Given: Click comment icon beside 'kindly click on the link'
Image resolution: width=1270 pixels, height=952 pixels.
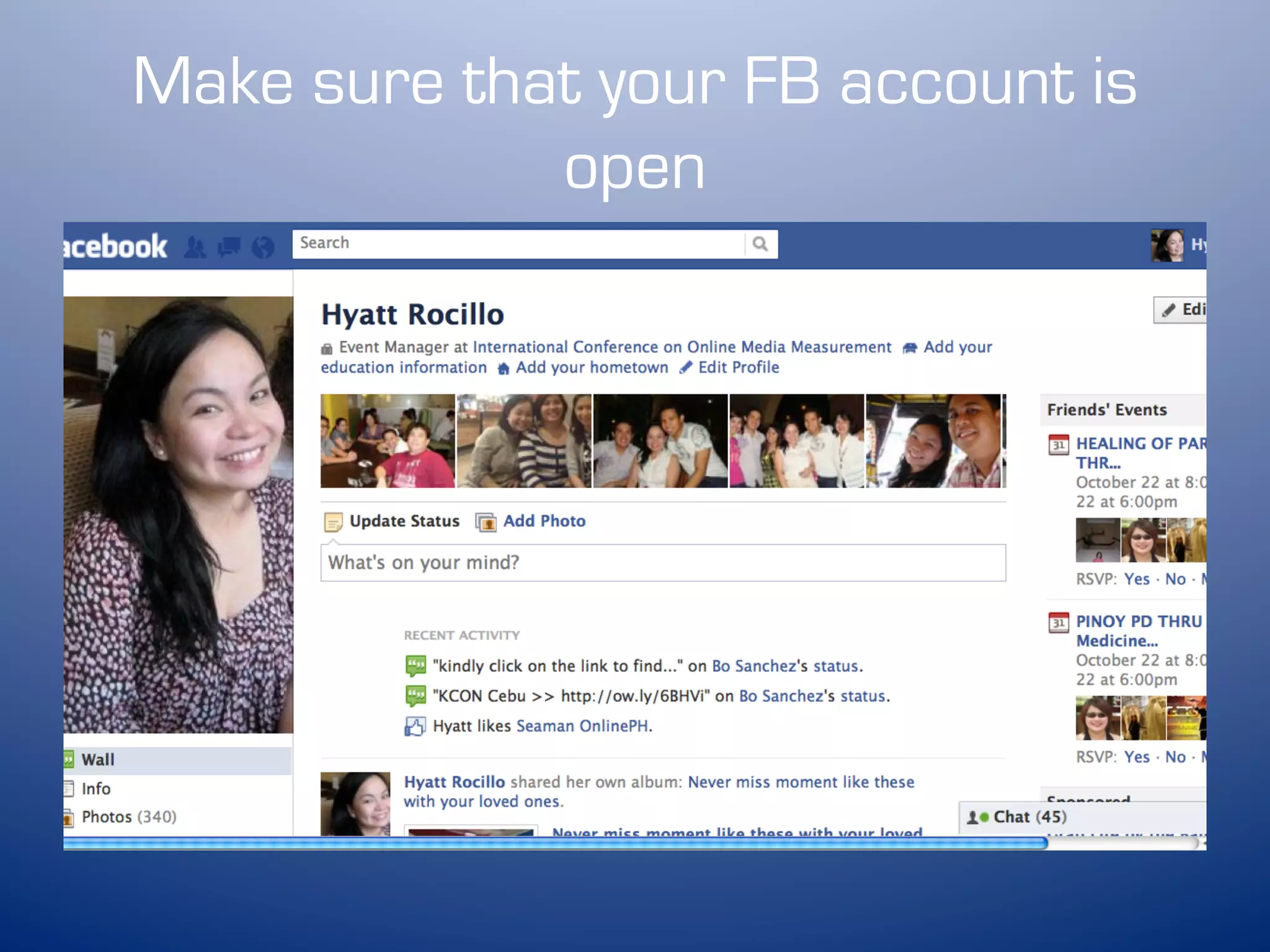Looking at the screenshot, I should tap(415, 666).
